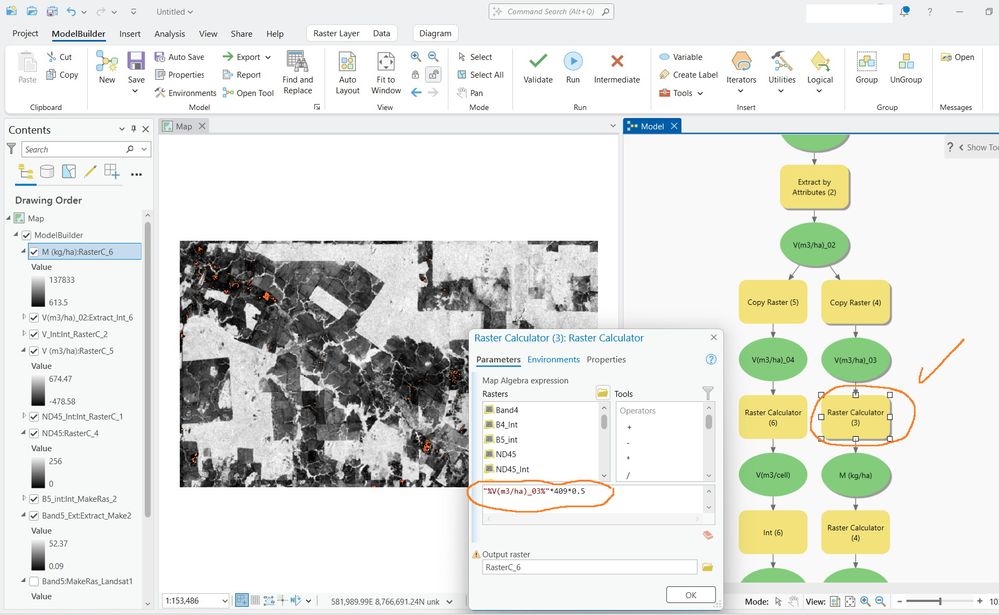Screen dimensions: 999x615
Task: Fit the model to window
Action: (385, 73)
